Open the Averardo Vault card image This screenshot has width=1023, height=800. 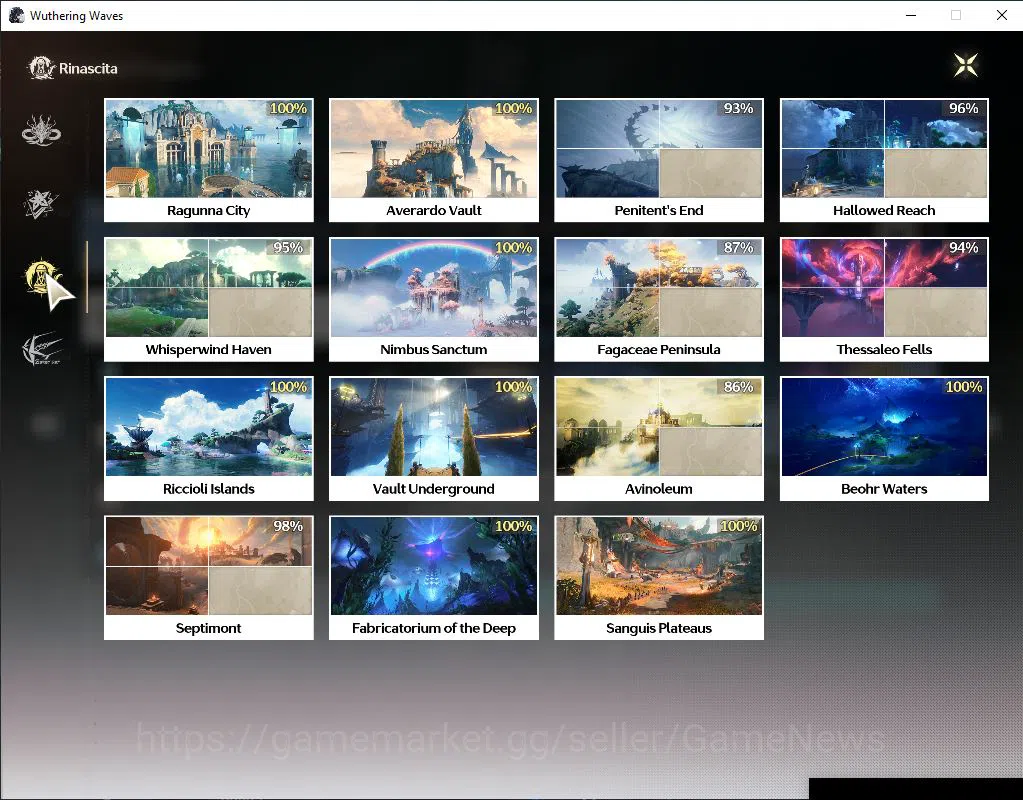[434, 148]
